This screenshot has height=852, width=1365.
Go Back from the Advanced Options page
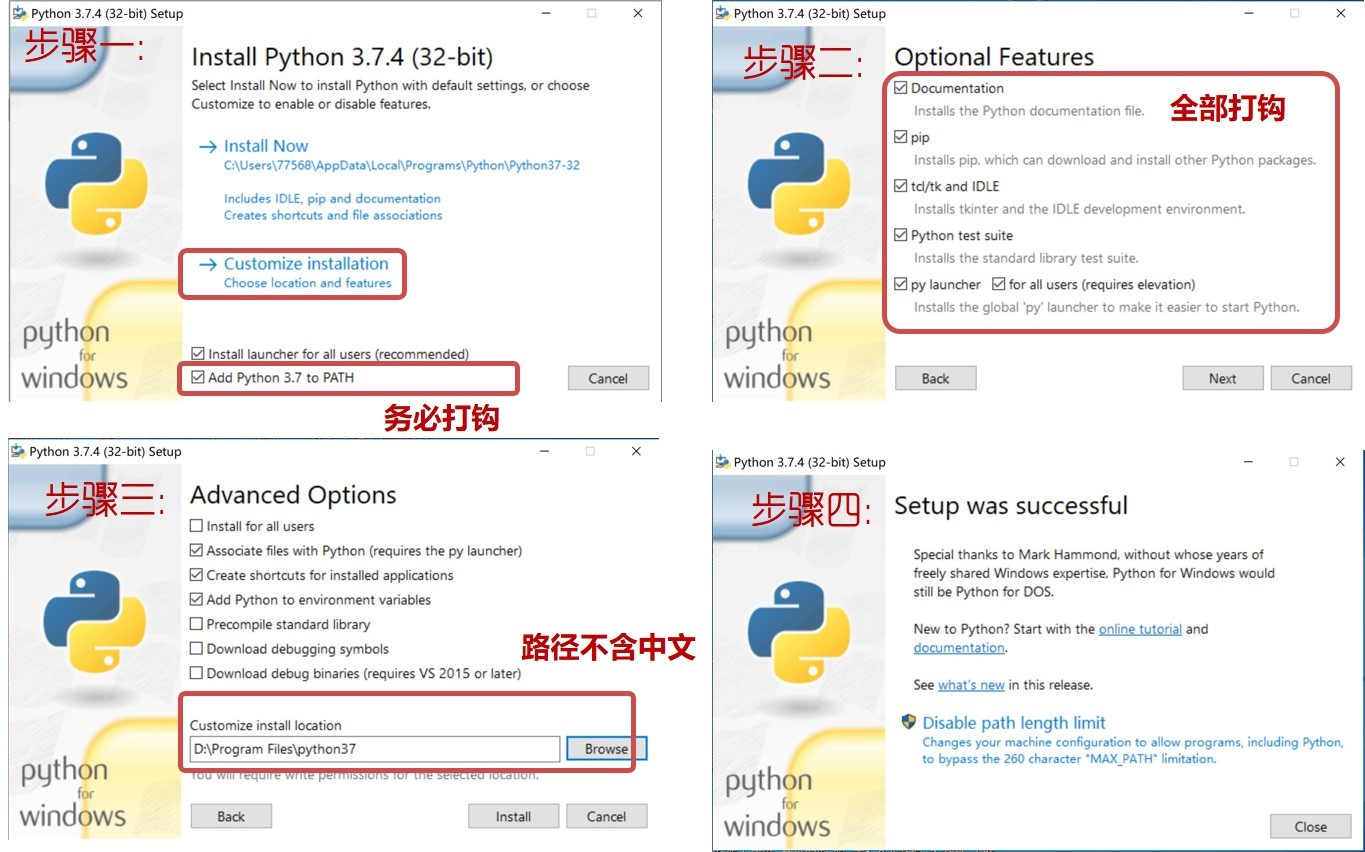tap(231, 817)
